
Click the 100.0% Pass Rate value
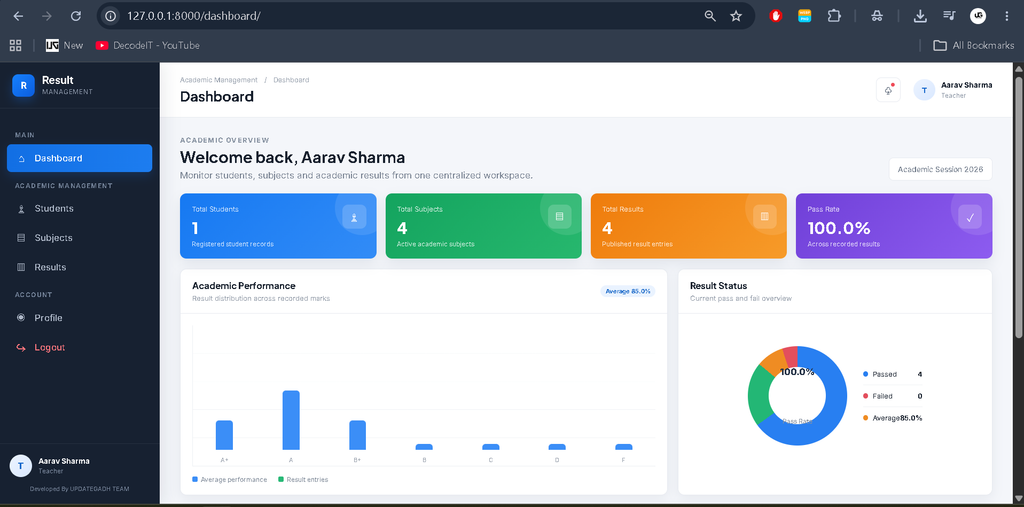pos(839,228)
